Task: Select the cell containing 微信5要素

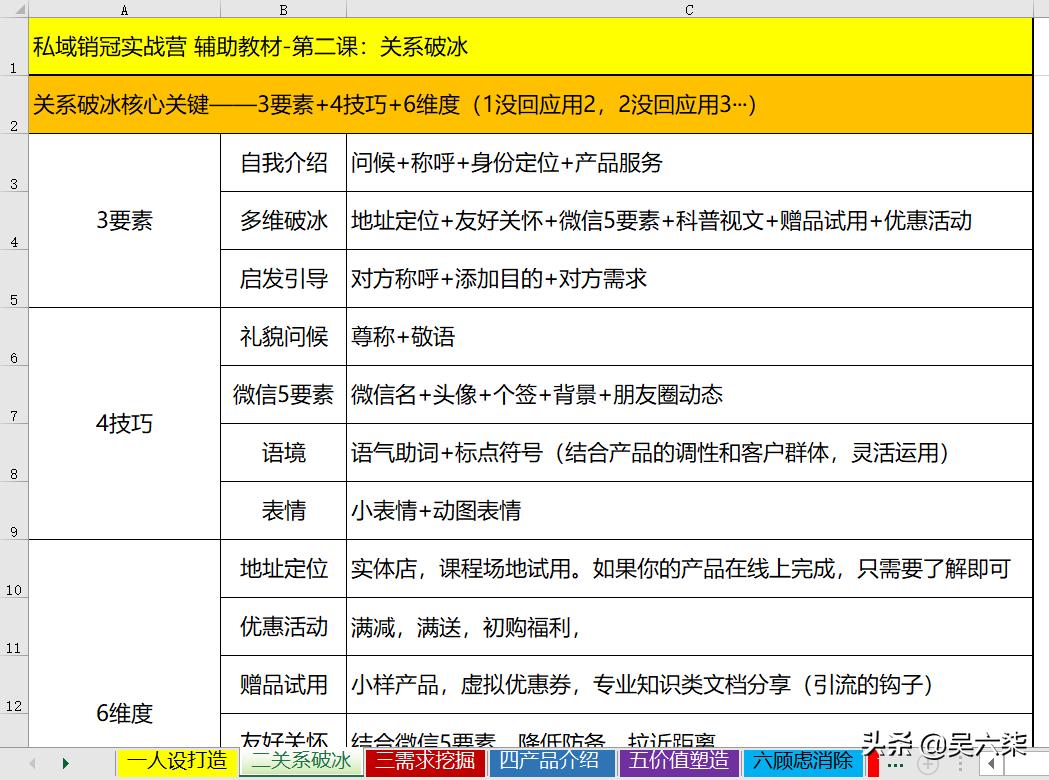Action: point(282,394)
